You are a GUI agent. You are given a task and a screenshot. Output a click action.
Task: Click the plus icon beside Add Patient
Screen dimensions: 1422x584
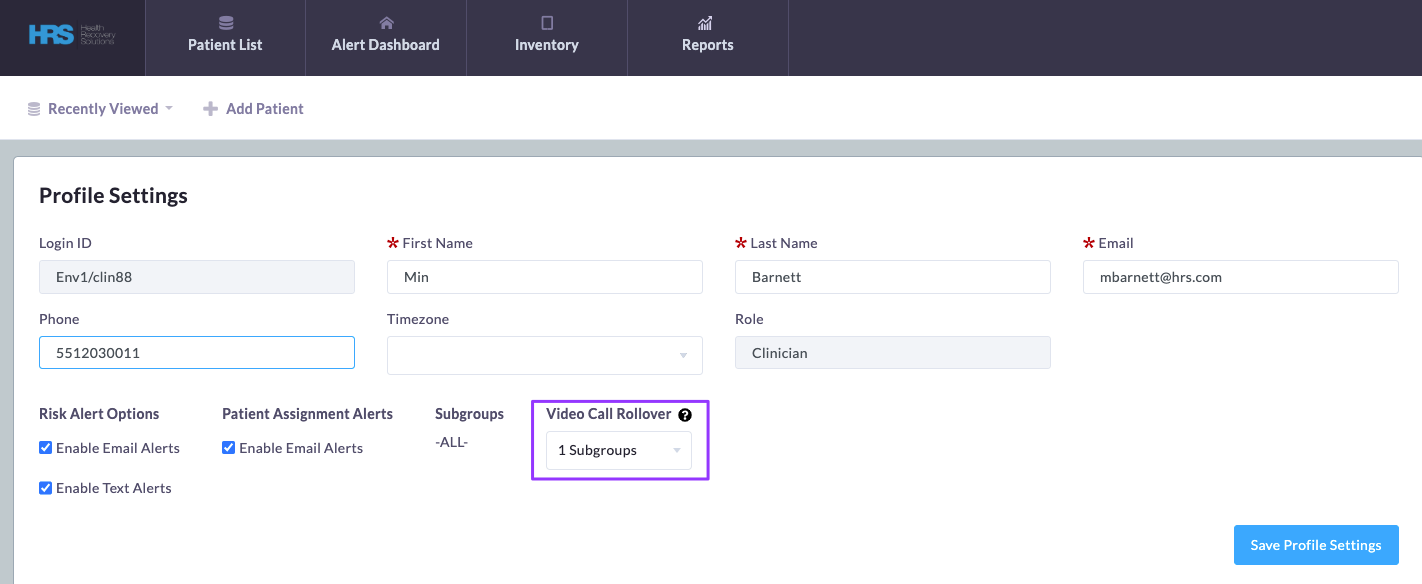click(210, 109)
